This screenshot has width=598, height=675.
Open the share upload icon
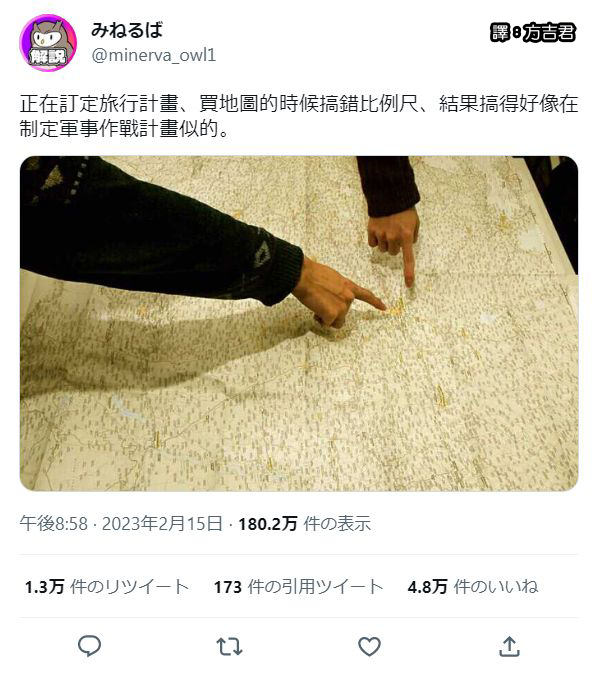coord(509,646)
